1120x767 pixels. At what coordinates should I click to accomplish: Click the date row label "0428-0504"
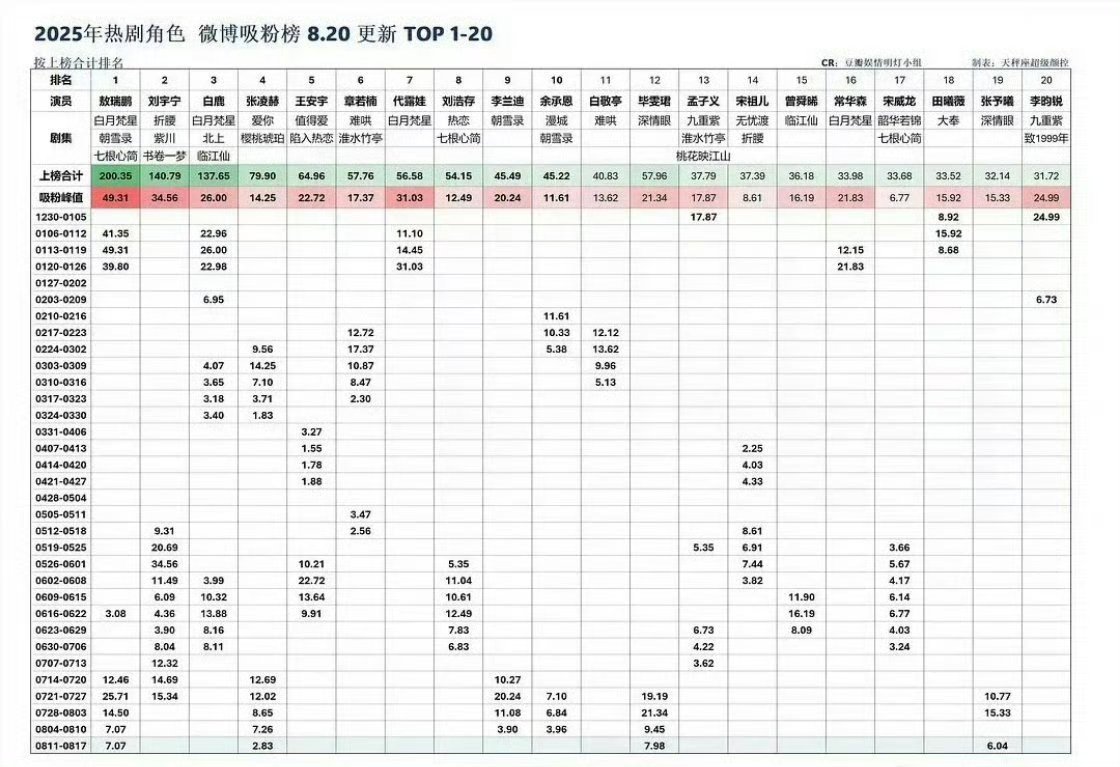coord(61,498)
